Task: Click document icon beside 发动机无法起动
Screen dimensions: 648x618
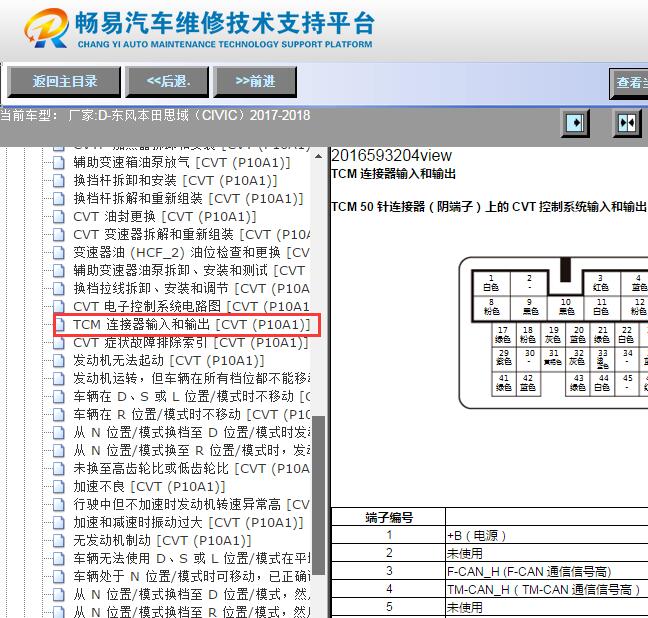Action: (59, 361)
